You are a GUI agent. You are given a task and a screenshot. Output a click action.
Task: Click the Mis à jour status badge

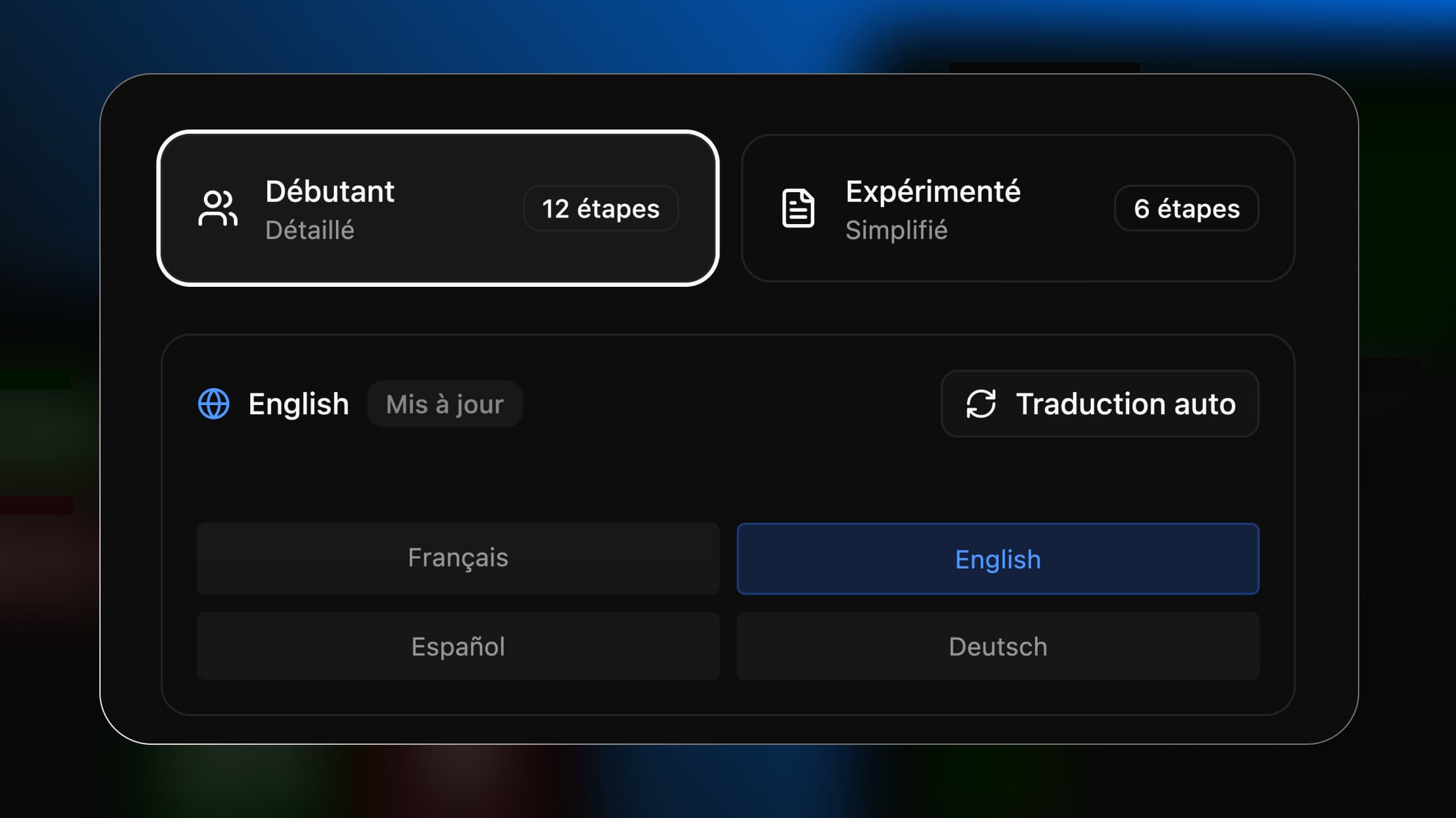pyautogui.click(x=444, y=404)
